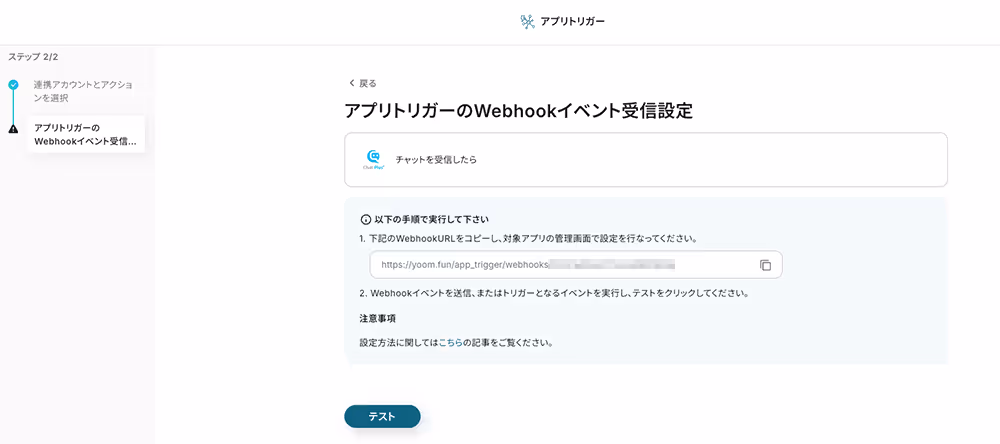Open the こちら article link
The width and height of the screenshot is (1000, 444).
[x=450, y=343]
